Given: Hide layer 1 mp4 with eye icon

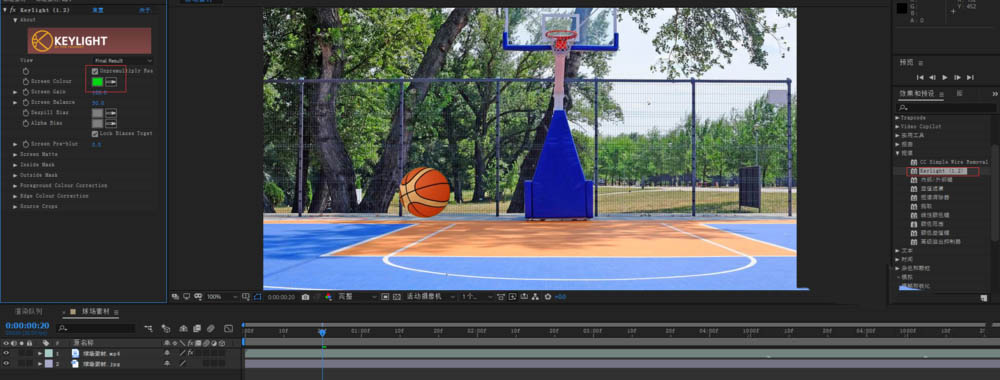Looking at the screenshot, I should (x=6, y=353).
